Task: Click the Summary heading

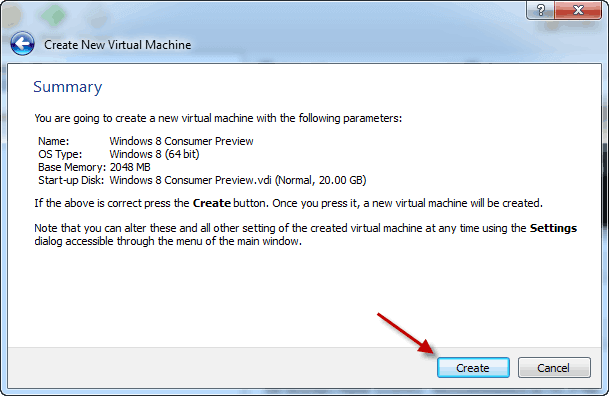Action: click(68, 87)
